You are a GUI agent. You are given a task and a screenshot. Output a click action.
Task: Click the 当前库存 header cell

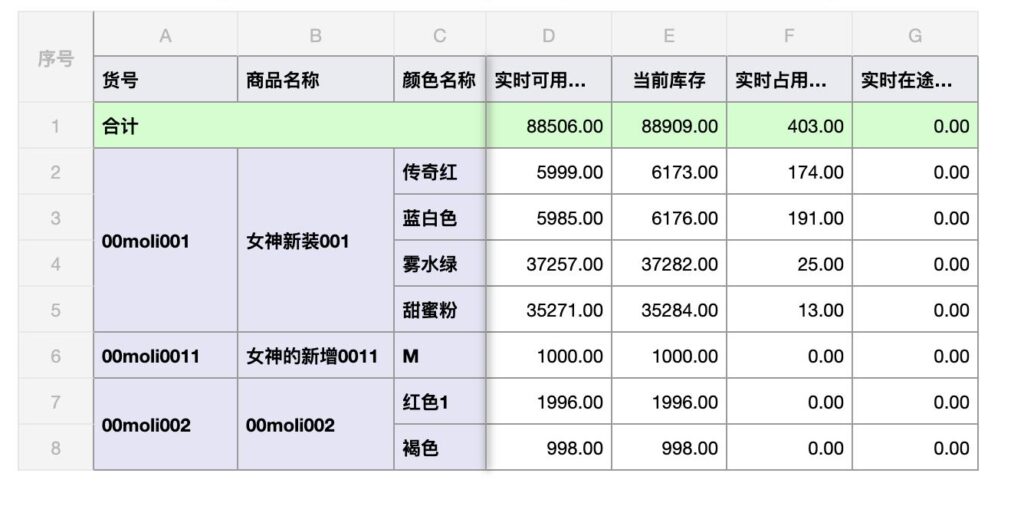tap(669, 80)
